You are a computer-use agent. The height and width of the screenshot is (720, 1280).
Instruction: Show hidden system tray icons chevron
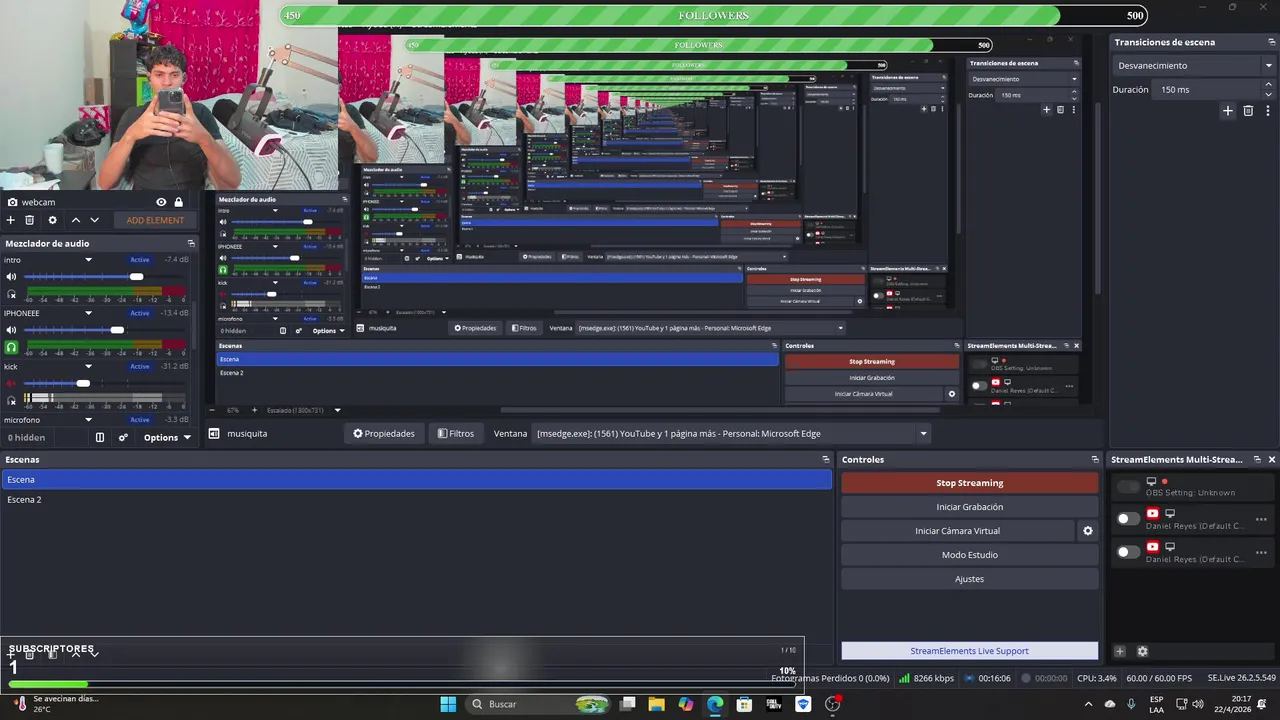click(x=1088, y=704)
